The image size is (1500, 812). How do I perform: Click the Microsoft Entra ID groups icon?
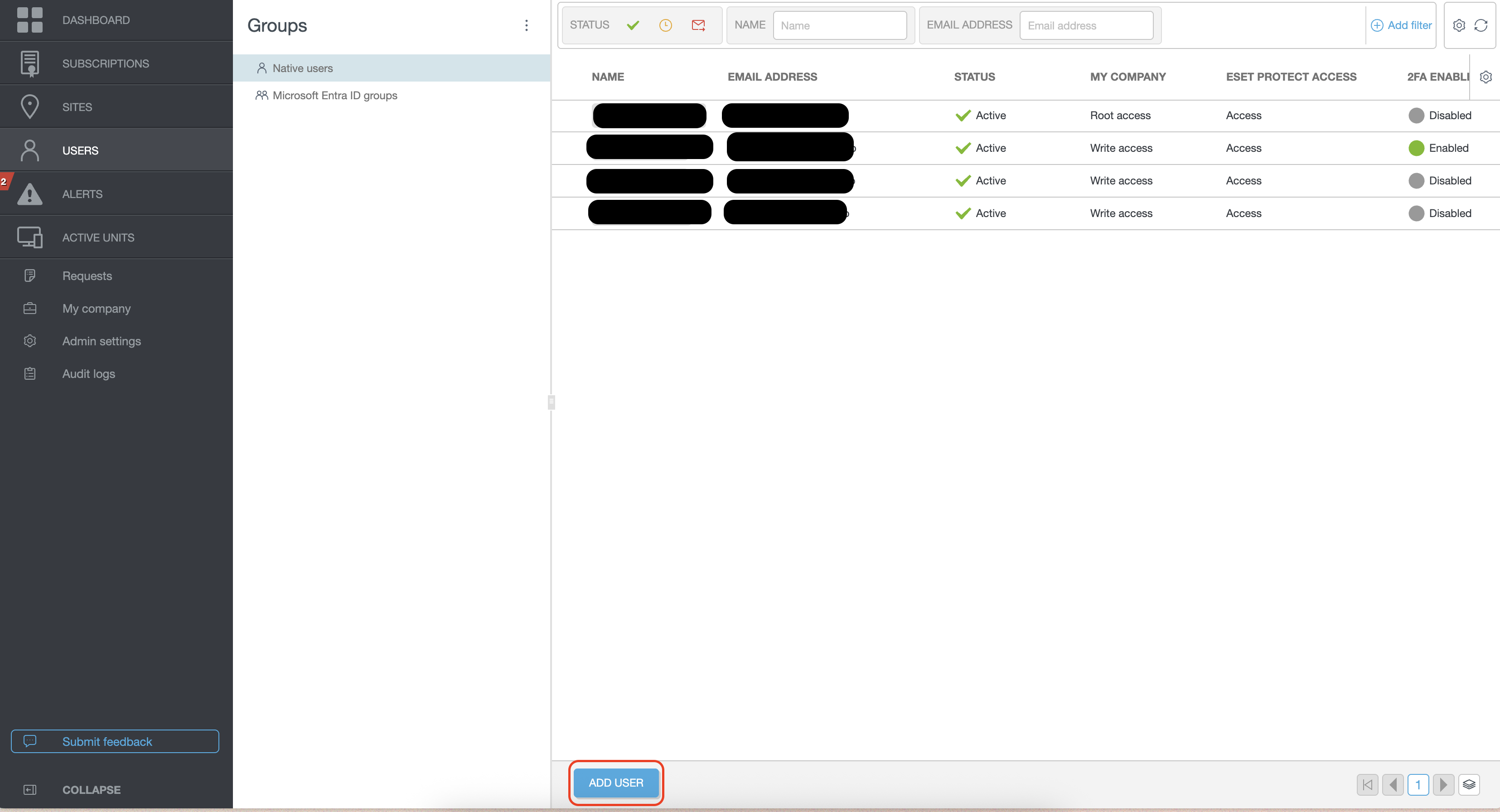(261, 95)
